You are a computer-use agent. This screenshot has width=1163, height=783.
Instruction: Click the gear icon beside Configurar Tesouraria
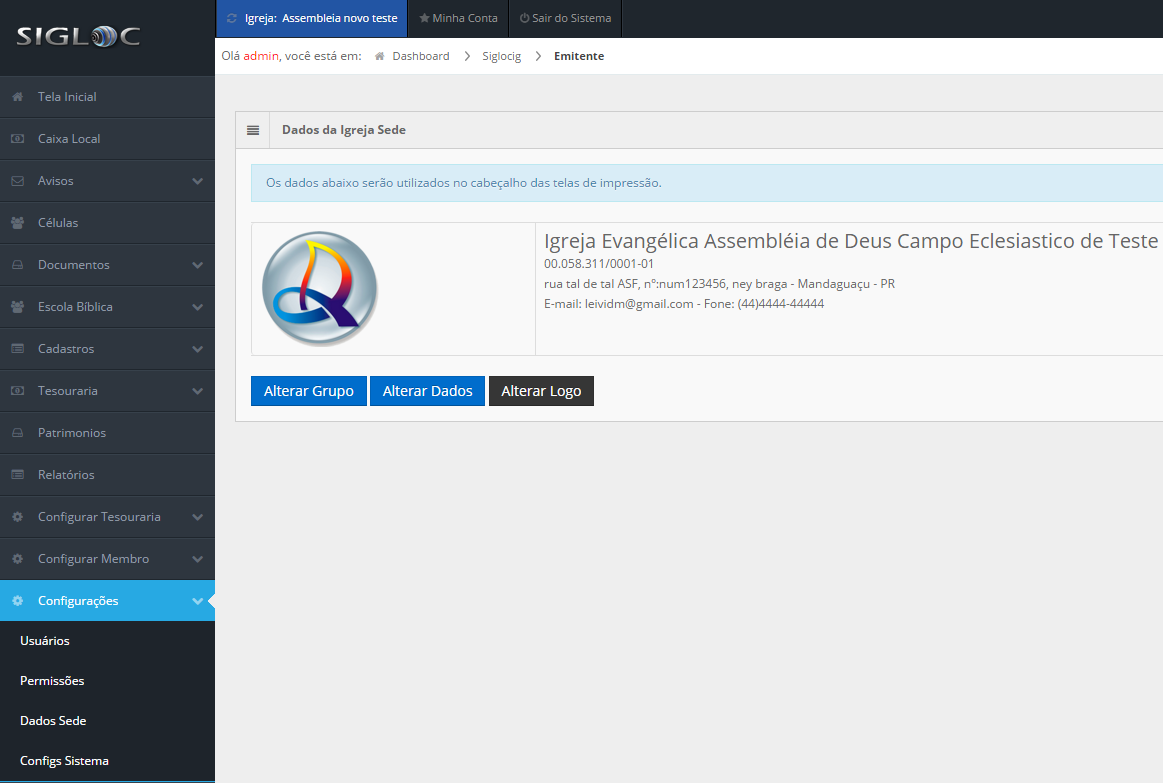18,517
